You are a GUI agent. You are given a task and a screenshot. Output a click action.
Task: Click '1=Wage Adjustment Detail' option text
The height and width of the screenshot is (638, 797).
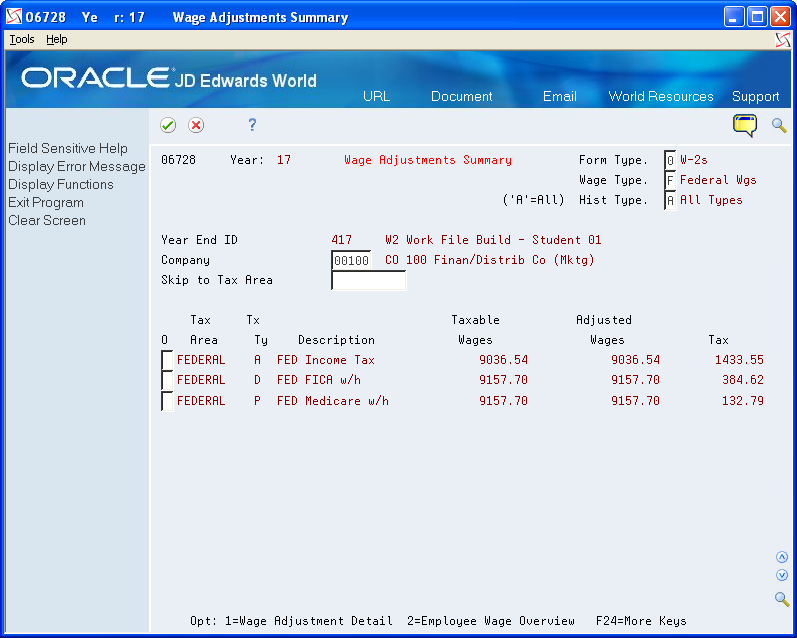pos(309,621)
